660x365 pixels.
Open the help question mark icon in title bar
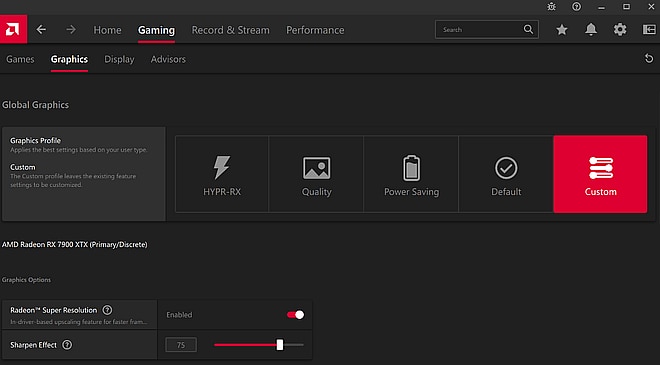coord(576,7)
